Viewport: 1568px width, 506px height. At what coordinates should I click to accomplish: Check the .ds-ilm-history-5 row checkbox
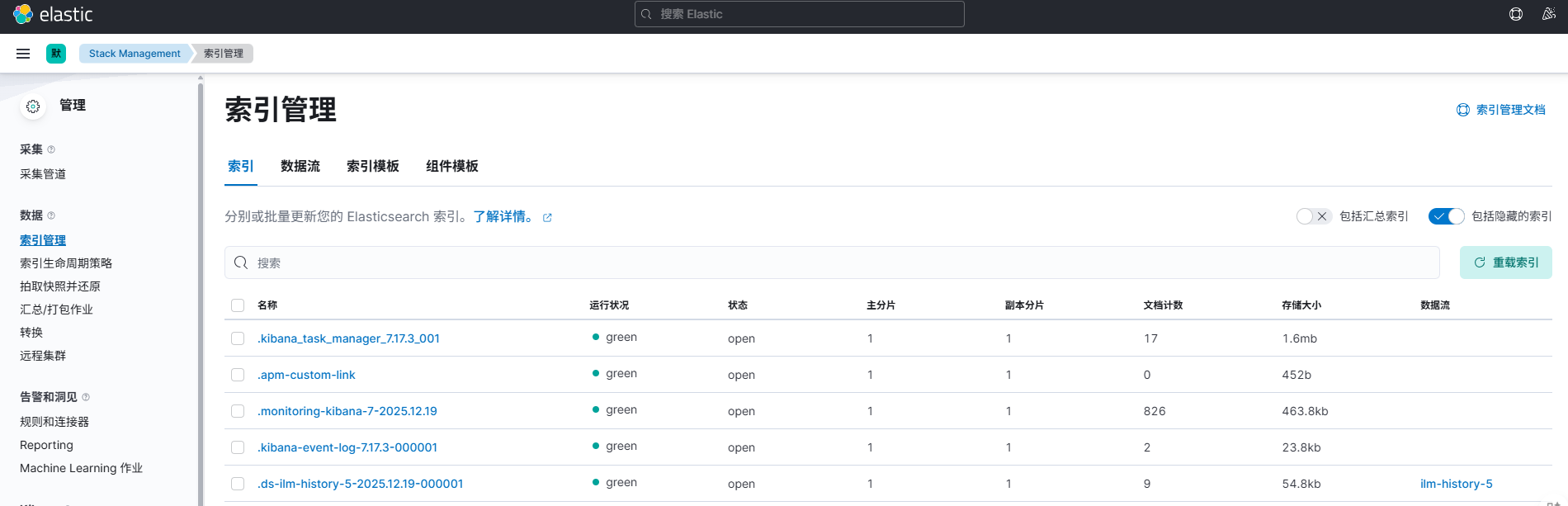(238, 484)
